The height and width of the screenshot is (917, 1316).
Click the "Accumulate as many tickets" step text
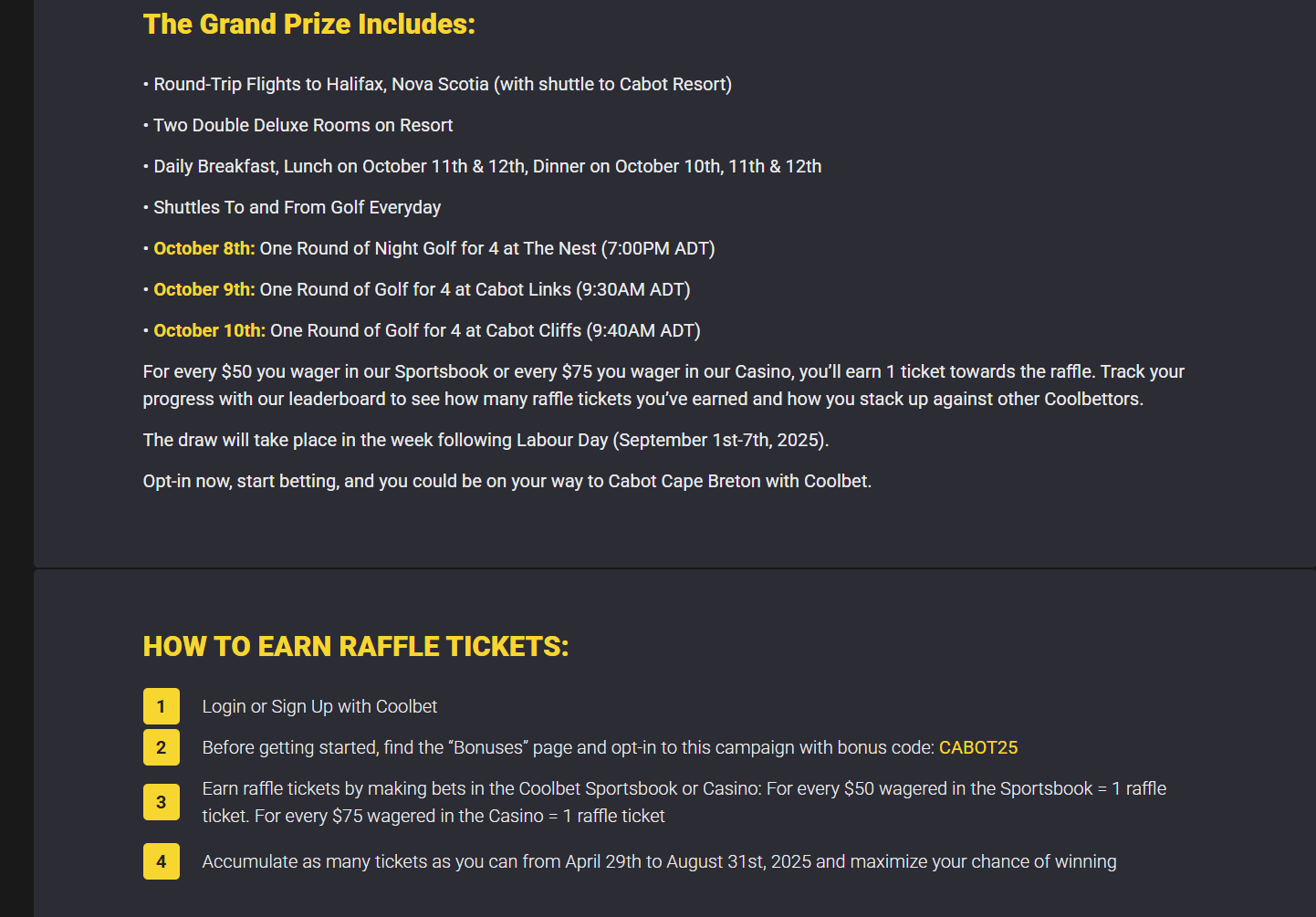[x=659, y=861]
